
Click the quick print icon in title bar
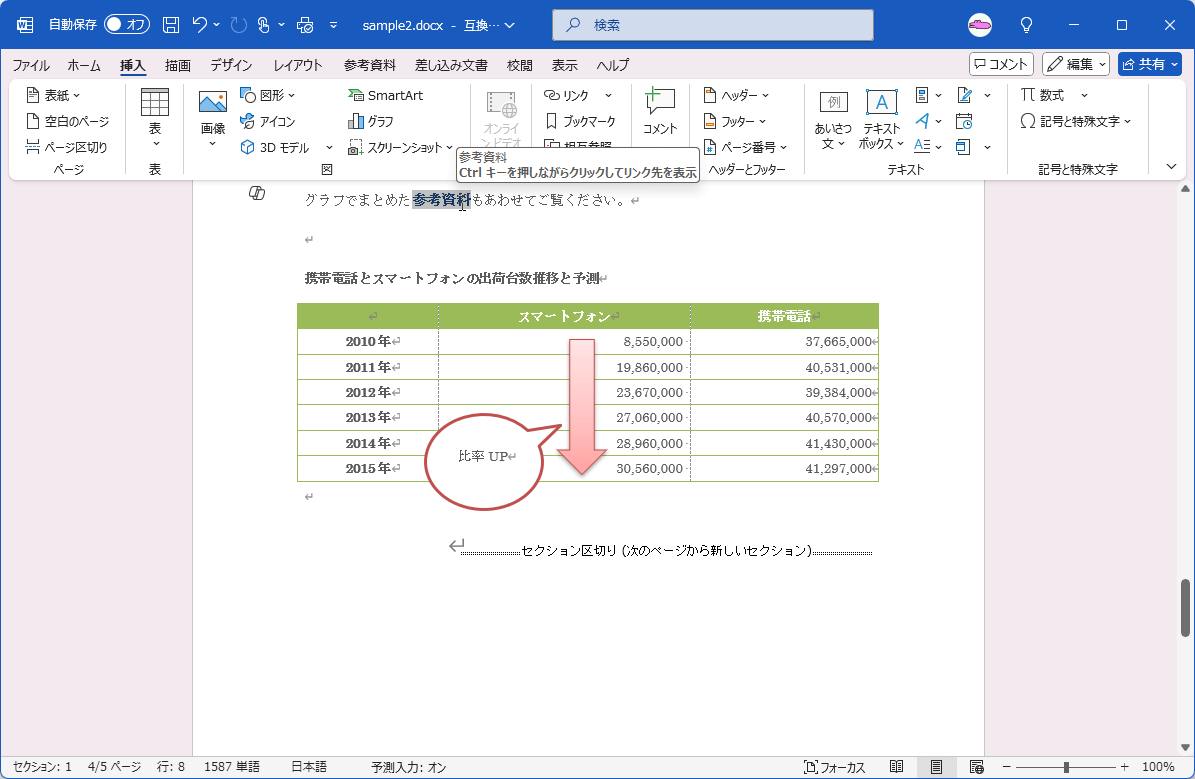coord(305,25)
